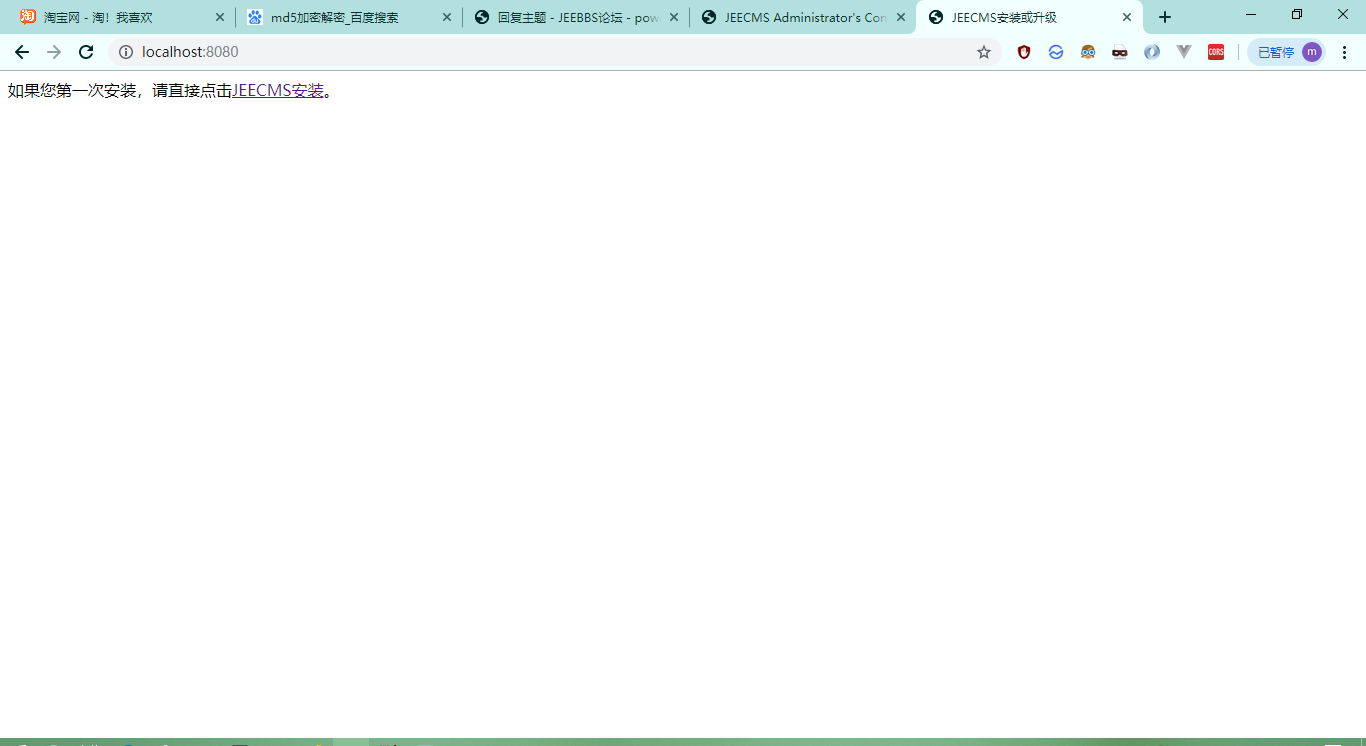Switch to the md5加密解密_百度搜索 tab
This screenshot has width=1366, height=746.
349,17
